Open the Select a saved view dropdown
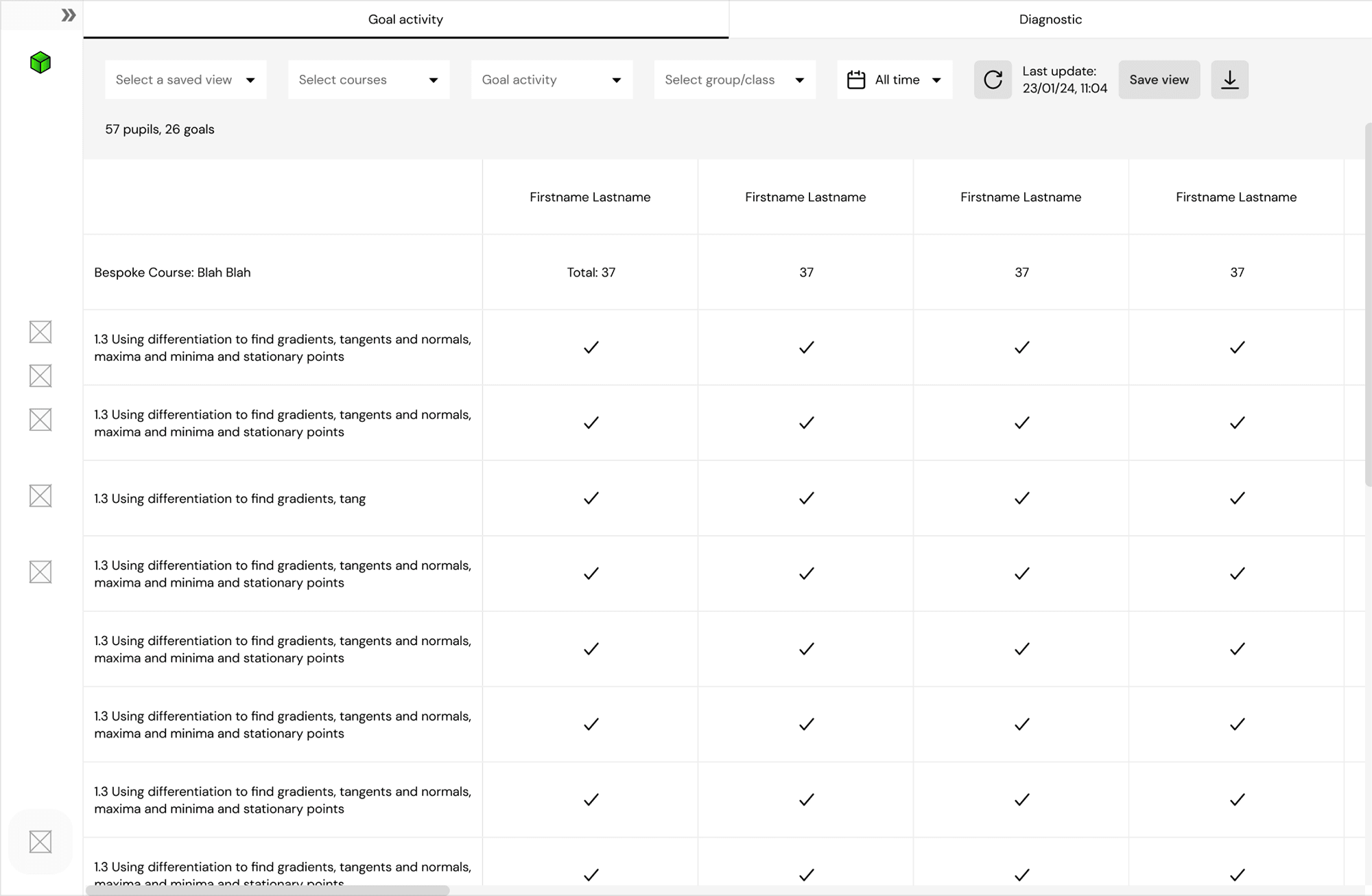Image resolution: width=1372 pixels, height=896 pixels. coord(185,80)
